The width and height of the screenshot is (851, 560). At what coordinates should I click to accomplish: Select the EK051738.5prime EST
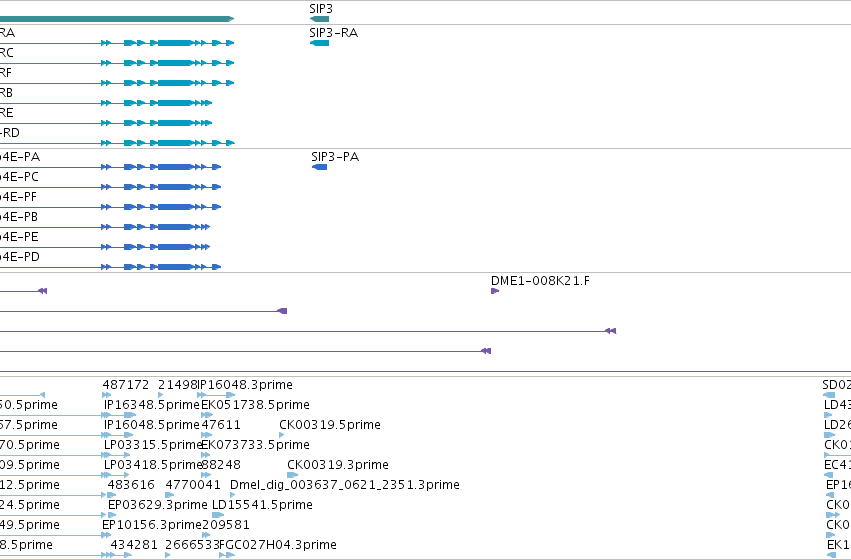pos(255,405)
